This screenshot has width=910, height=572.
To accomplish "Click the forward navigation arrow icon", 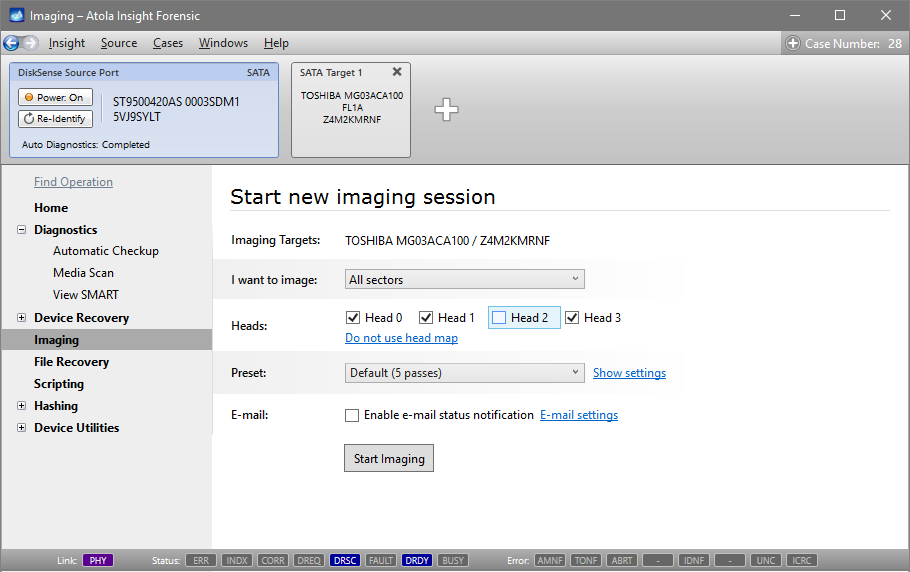I will 30,43.
